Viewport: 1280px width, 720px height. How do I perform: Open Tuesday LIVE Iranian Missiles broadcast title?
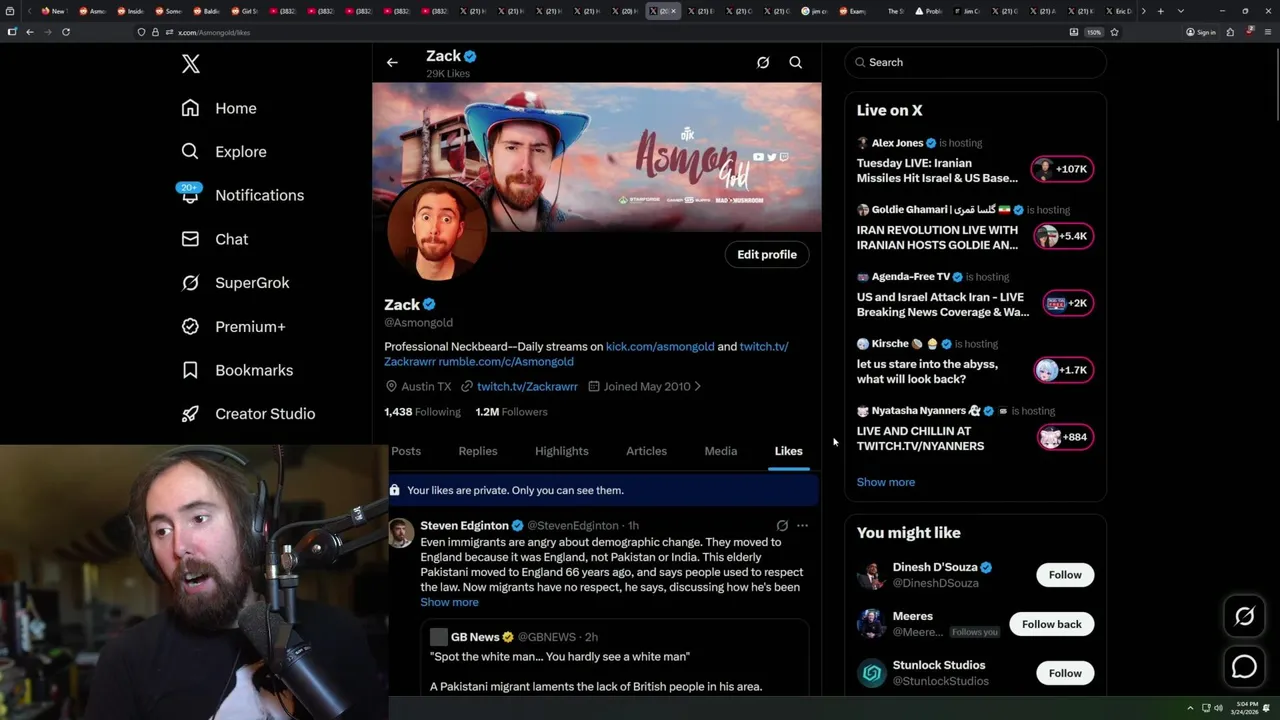[x=937, y=170]
